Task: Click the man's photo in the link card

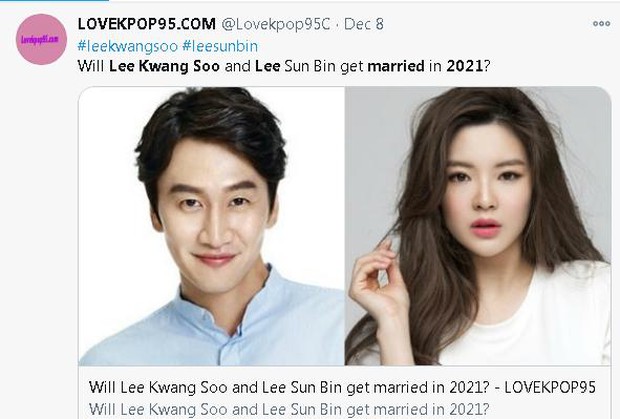Action: click(x=212, y=226)
